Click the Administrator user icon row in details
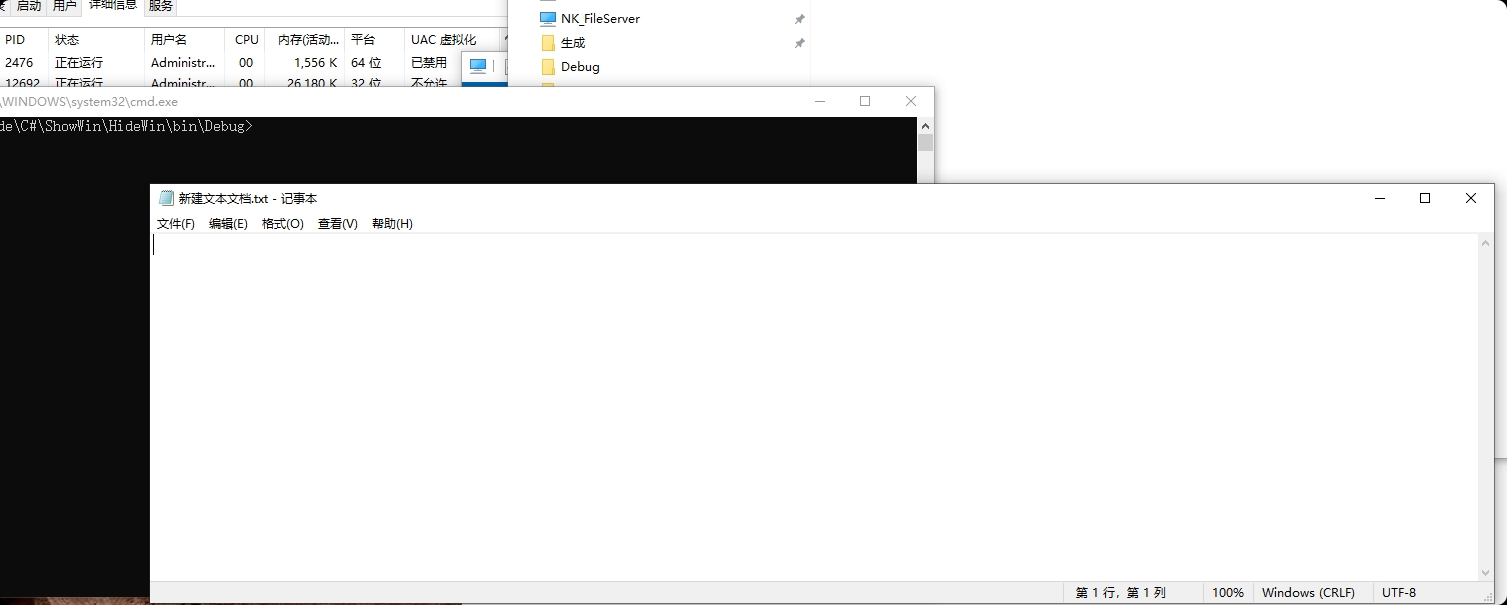This screenshot has height=605, width=1507. tap(182, 62)
